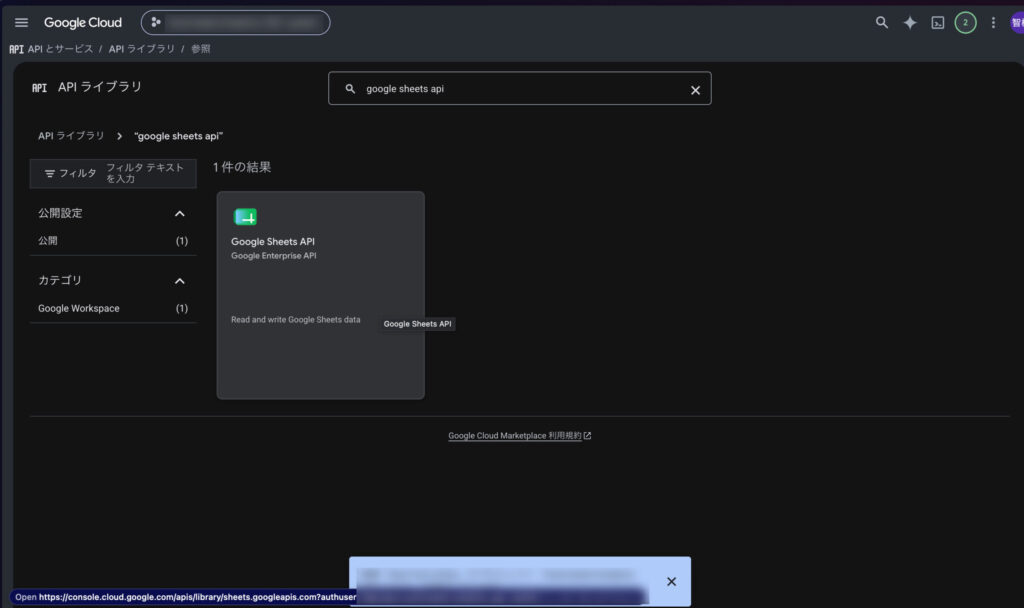Image resolution: width=1024 pixels, height=608 pixels.
Task: Return to API ライブラリ in results breadcrumb
Action: [71, 136]
